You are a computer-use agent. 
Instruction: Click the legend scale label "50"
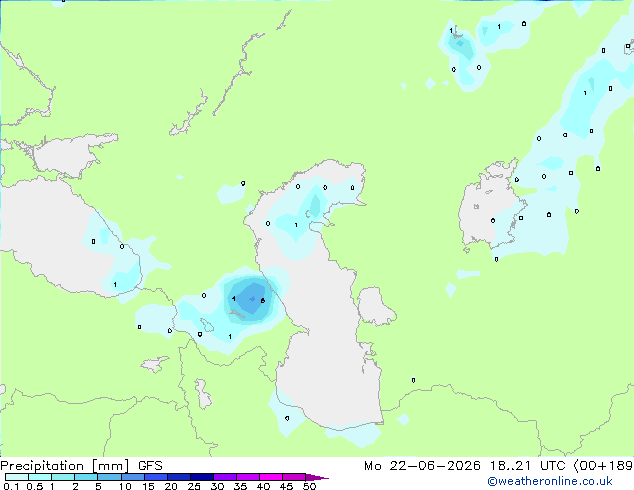[309, 486]
